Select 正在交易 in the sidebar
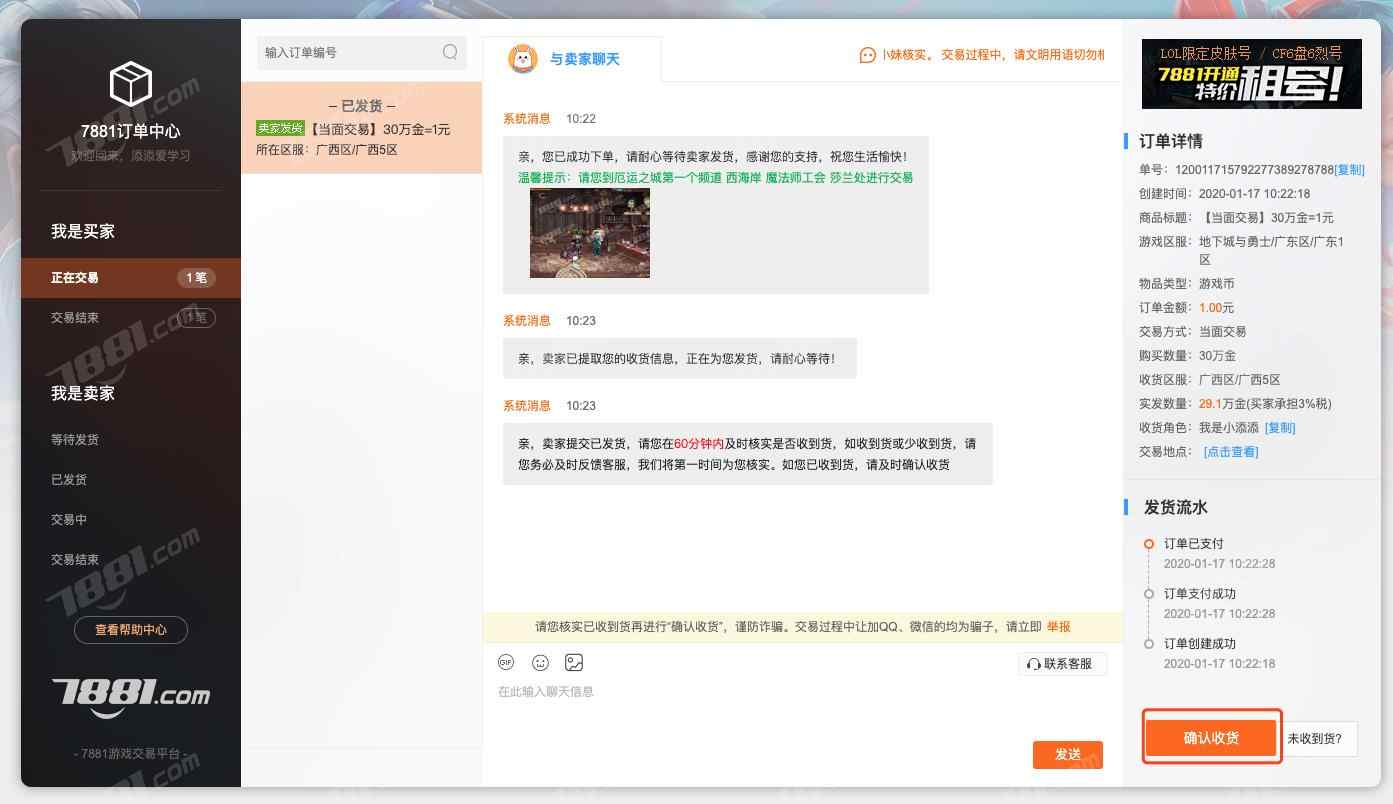The width and height of the screenshot is (1393, 804). pyautogui.click(x=131, y=278)
